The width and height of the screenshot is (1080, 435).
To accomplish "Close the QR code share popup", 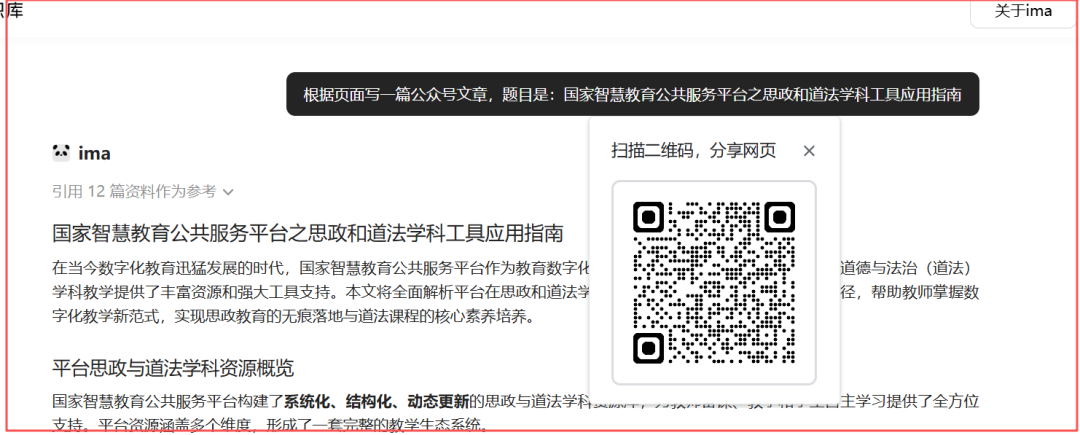I will tap(809, 151).
